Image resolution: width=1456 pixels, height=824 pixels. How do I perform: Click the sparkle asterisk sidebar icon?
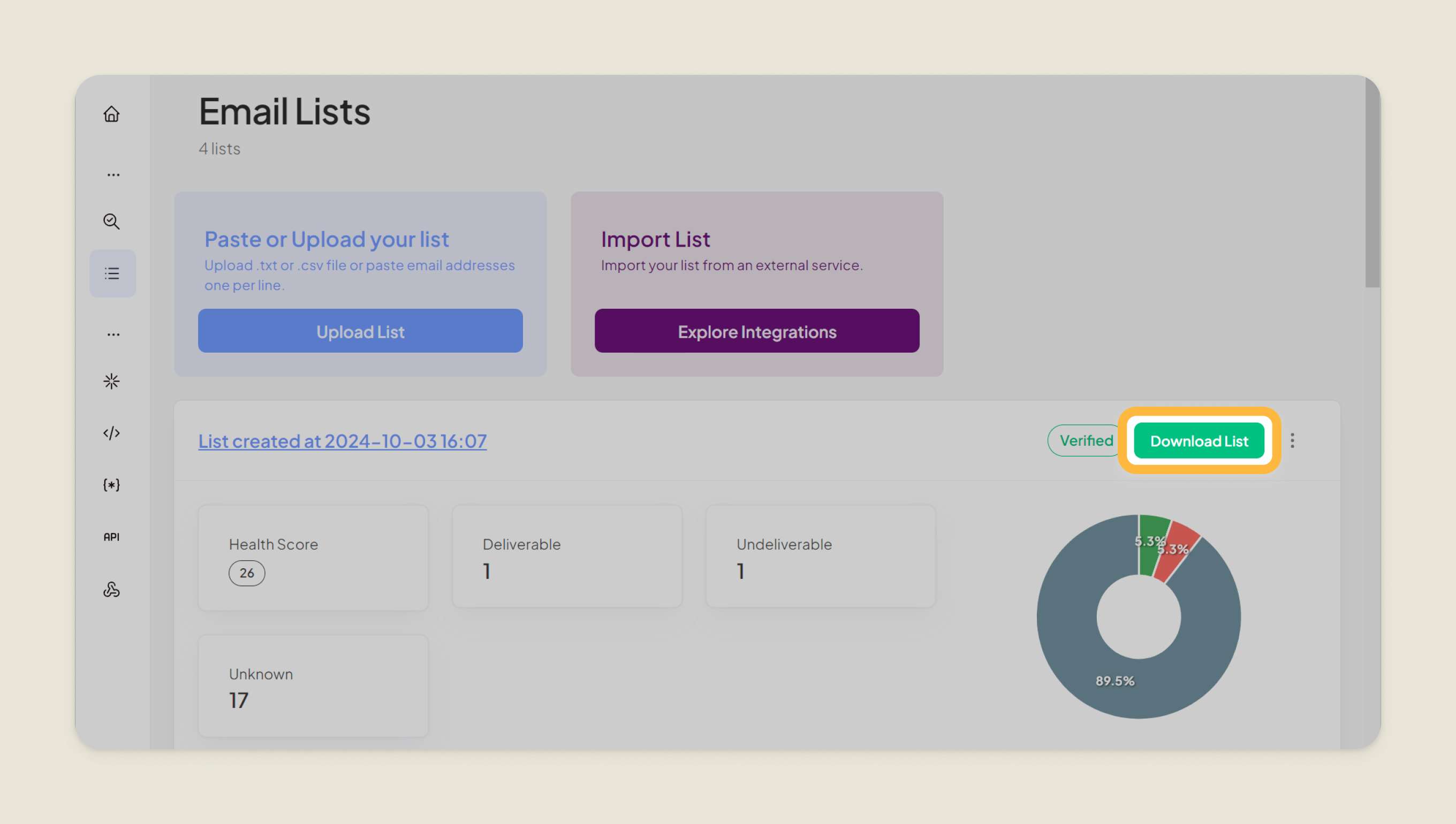pos(111,381)
